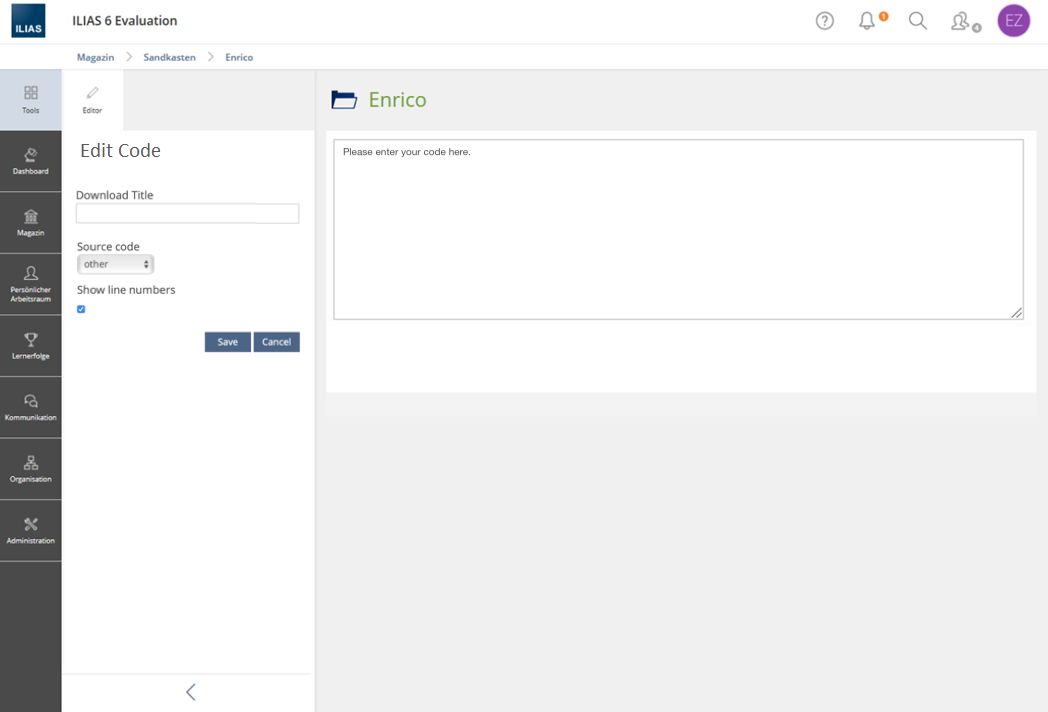Open Administration in the sidebar
1048x712 pixels.
pyautogui.click(x=30, y=531)
